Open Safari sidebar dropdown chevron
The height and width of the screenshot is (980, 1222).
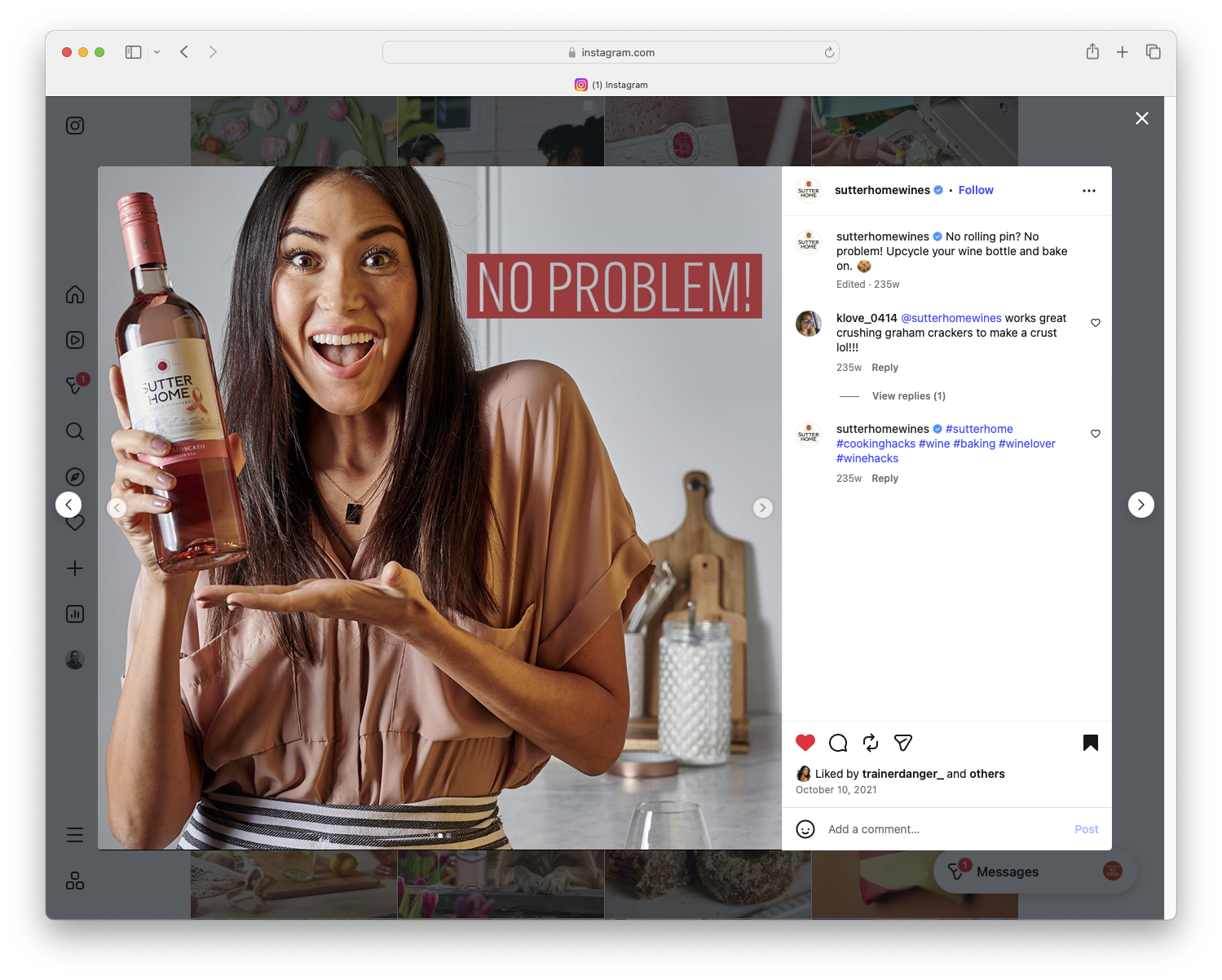pos(157,52)
